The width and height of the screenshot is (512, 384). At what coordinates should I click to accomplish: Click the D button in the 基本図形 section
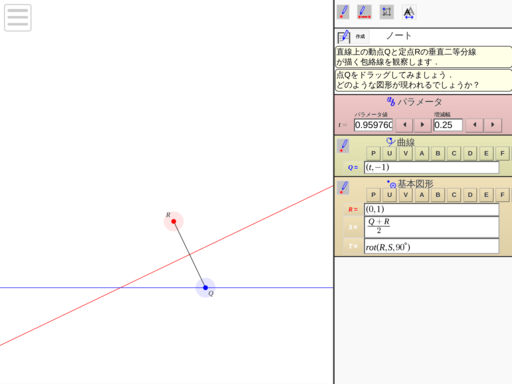click(x=470, y=195)
